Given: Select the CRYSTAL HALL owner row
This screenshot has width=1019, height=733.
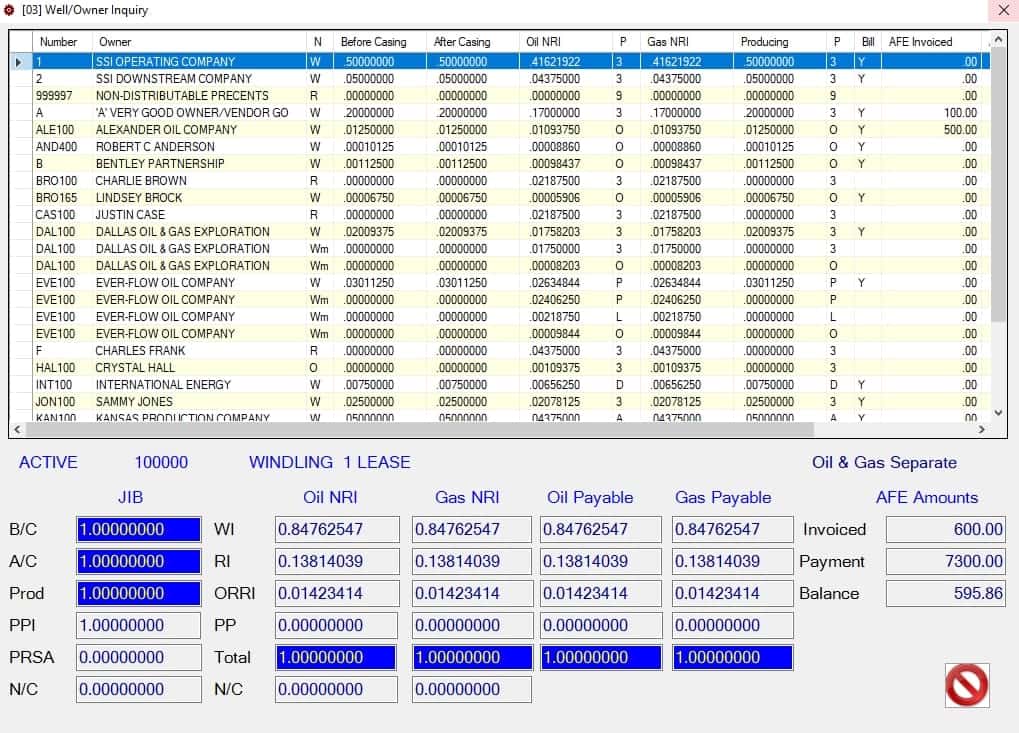Looking at the screenshot, I should (x=499, y=368).
